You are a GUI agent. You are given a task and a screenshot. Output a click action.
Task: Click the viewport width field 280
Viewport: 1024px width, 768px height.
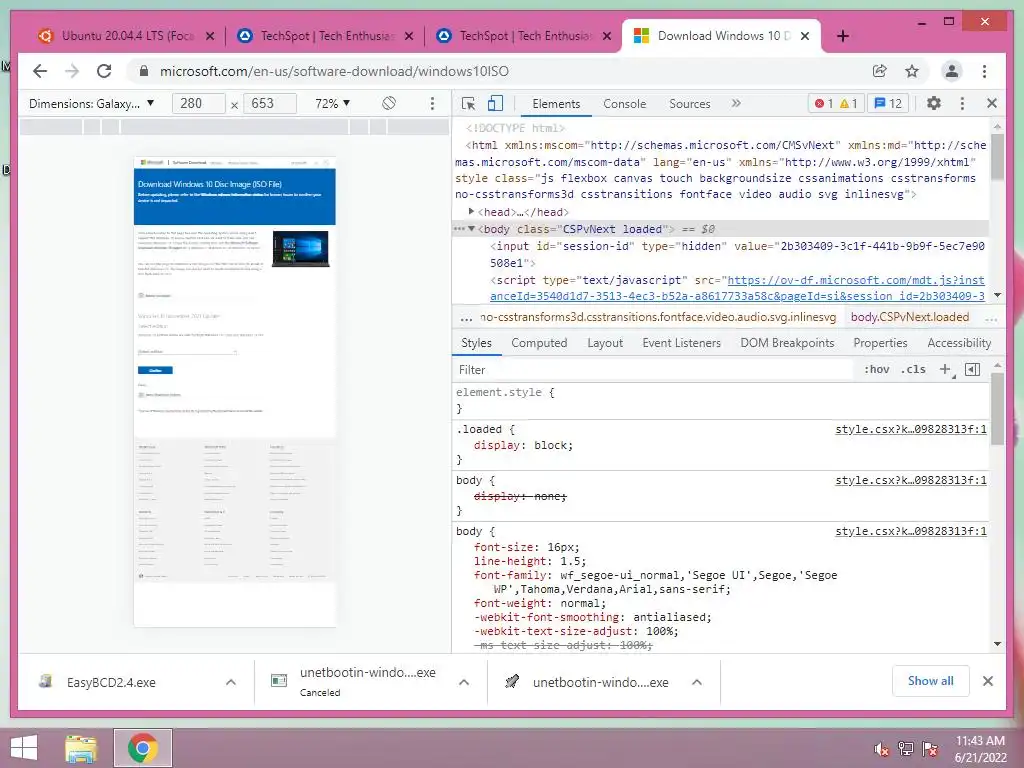coord(198,103)
